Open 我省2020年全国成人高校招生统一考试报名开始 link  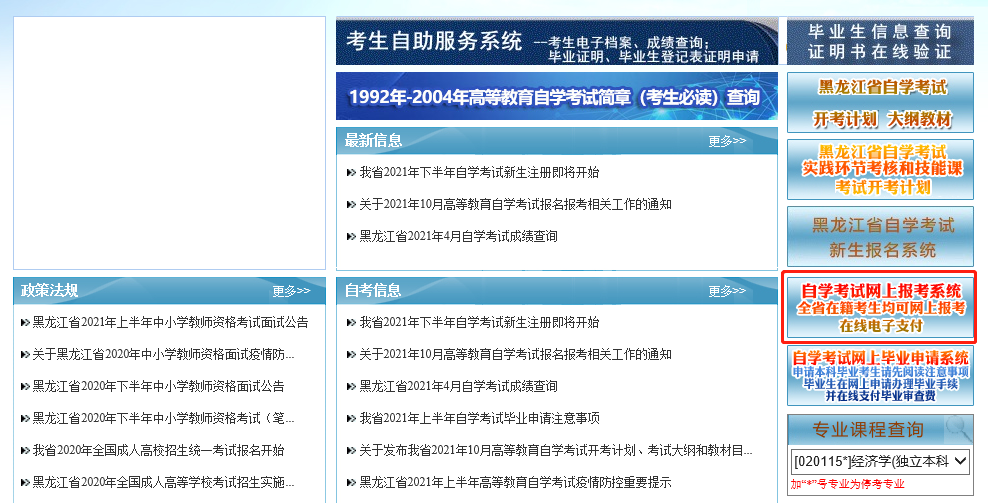[158, 450]
